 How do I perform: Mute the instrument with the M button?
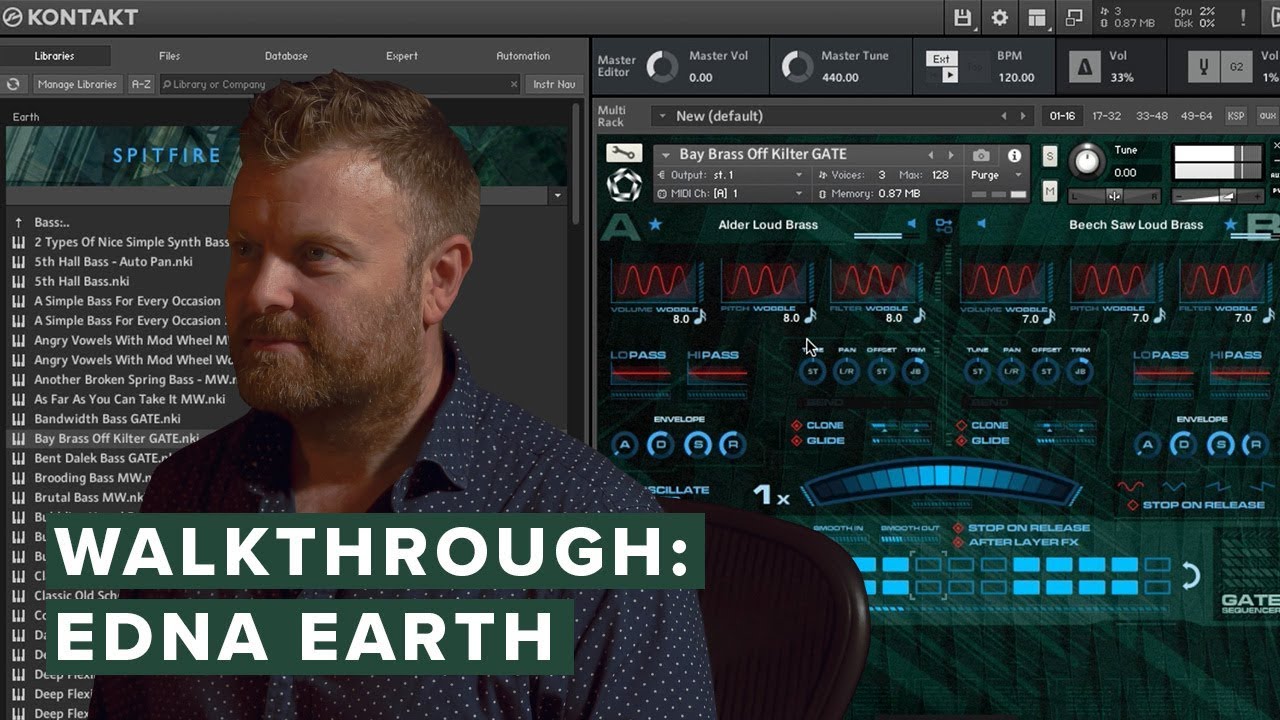1050,190
